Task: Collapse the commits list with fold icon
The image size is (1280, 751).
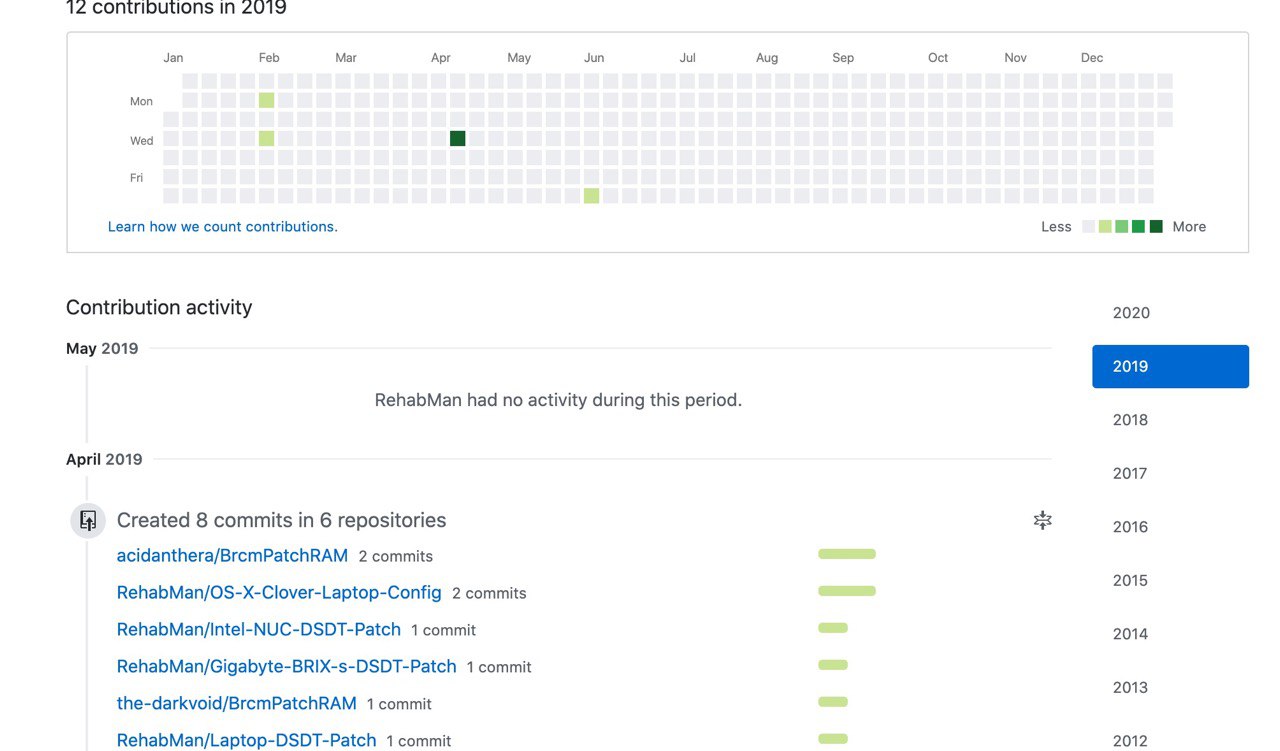Action: coord(1042,520)
